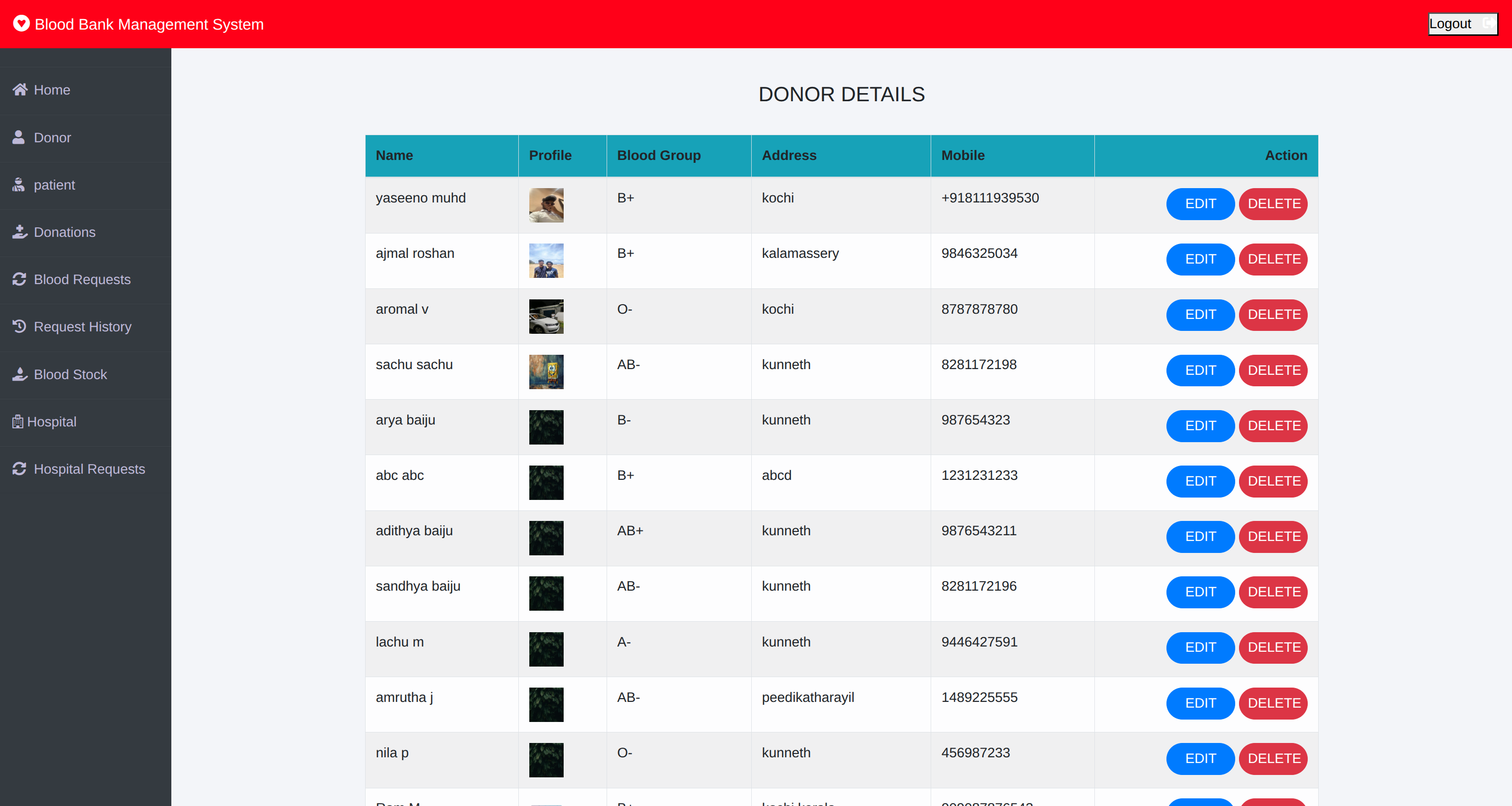The width and height of the screenshot is (1512, 806).
Task: Click mobile number +918111939530
Action: point(989,198)
